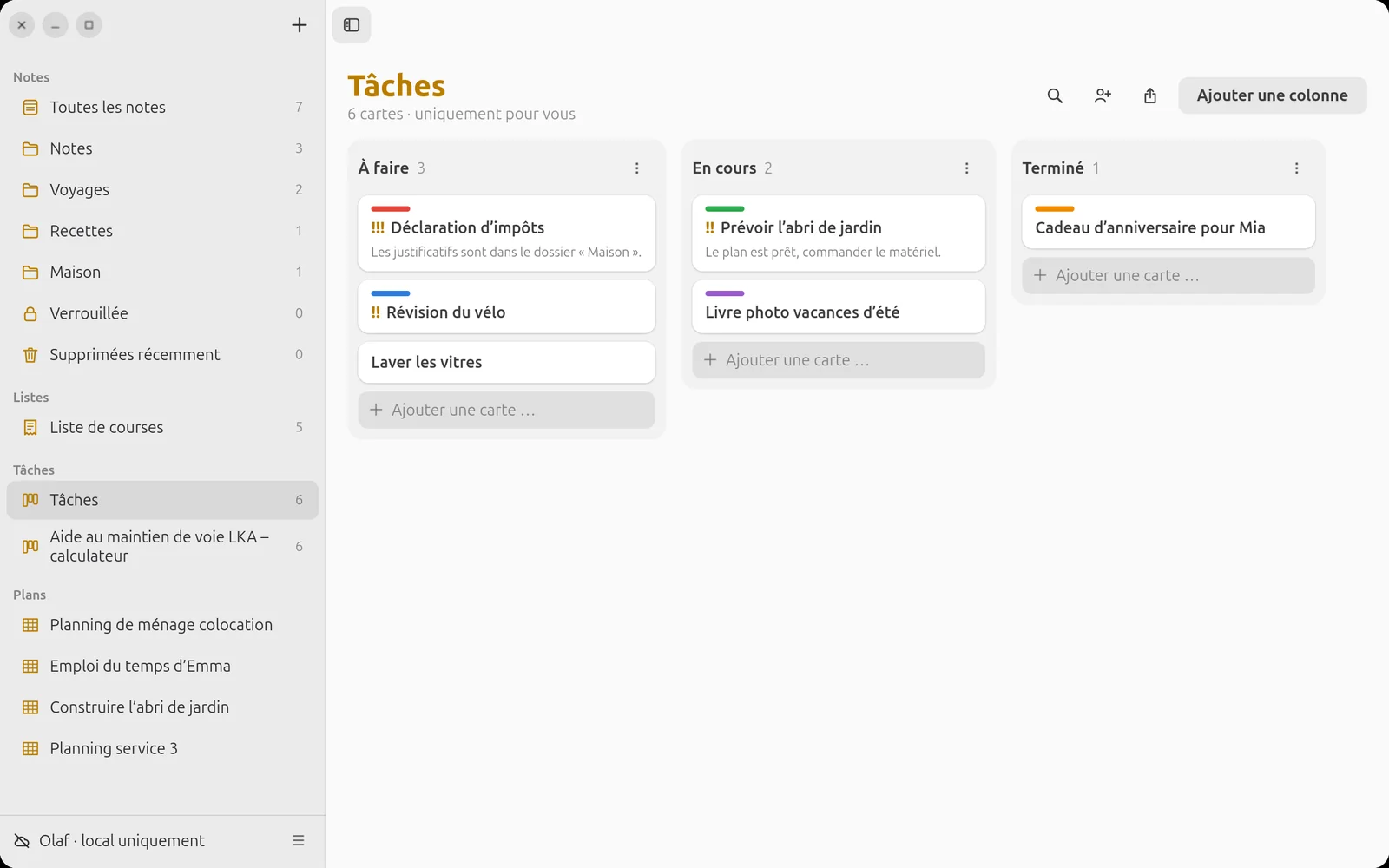The height and width of the screenshot is (868, 1389).
Task: Add a card in the Terminé column
Action: (1168, 275)
